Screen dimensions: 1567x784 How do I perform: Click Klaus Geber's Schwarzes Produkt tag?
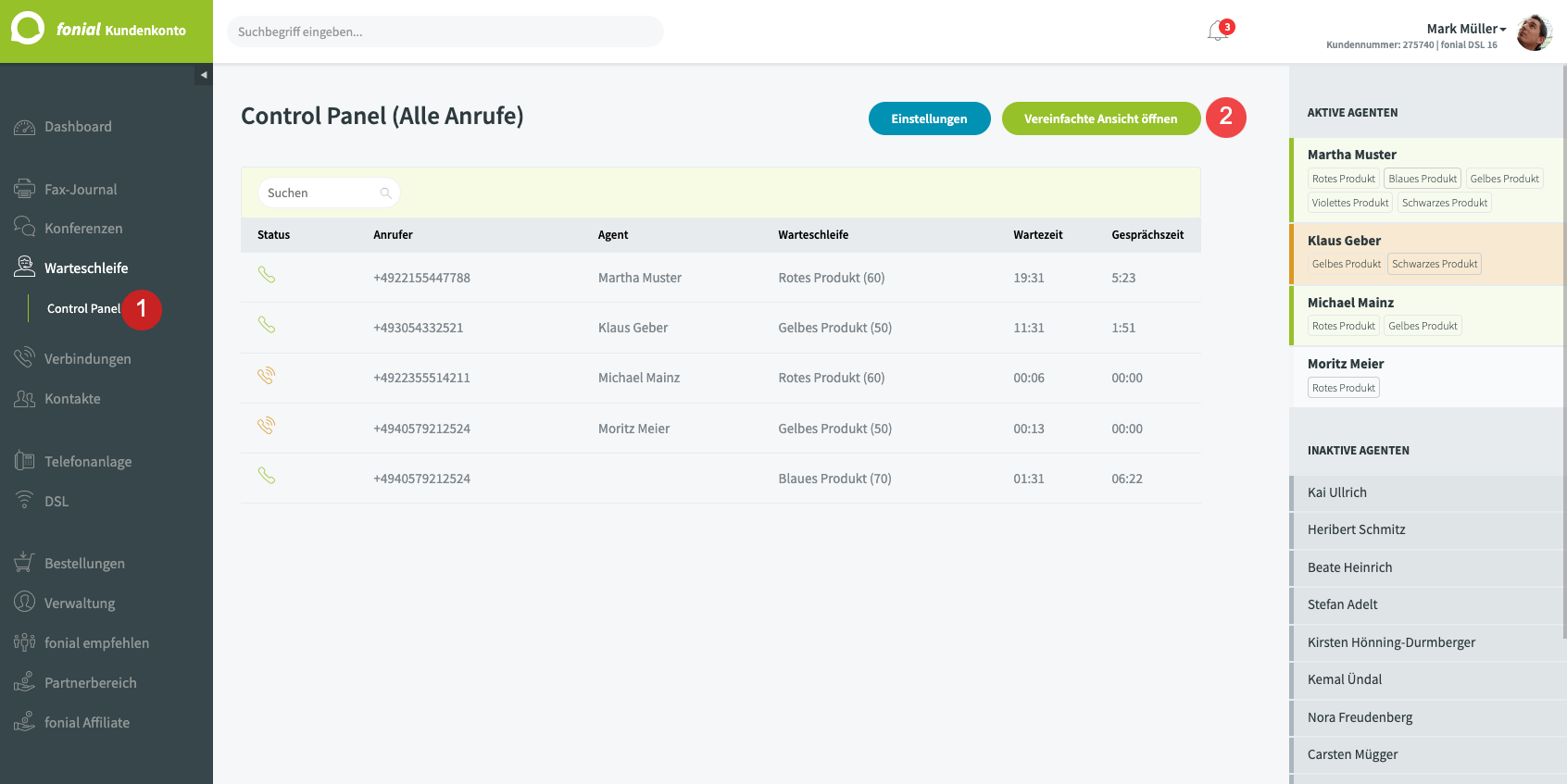click(x=1435, y=264)
